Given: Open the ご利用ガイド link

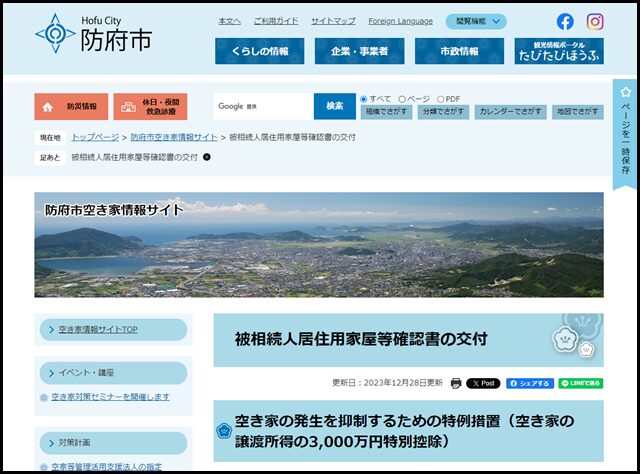Looking at the screenshot, I should point(276,21).
